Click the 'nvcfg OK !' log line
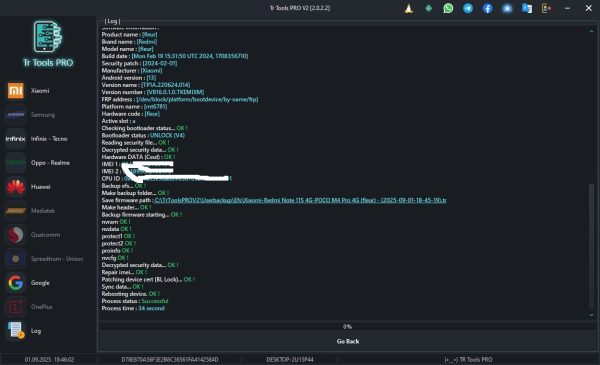This screenshot has width=600, height=365. coord(115,258)
